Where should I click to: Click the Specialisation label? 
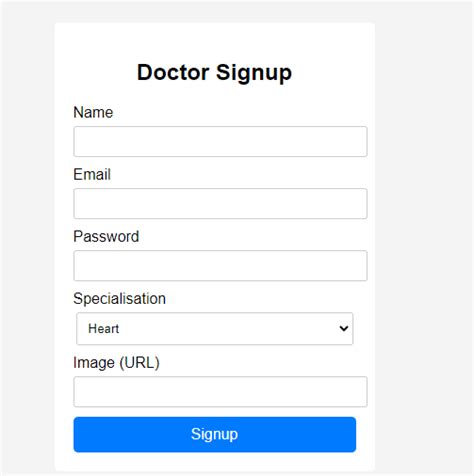[x=119, y=298]
